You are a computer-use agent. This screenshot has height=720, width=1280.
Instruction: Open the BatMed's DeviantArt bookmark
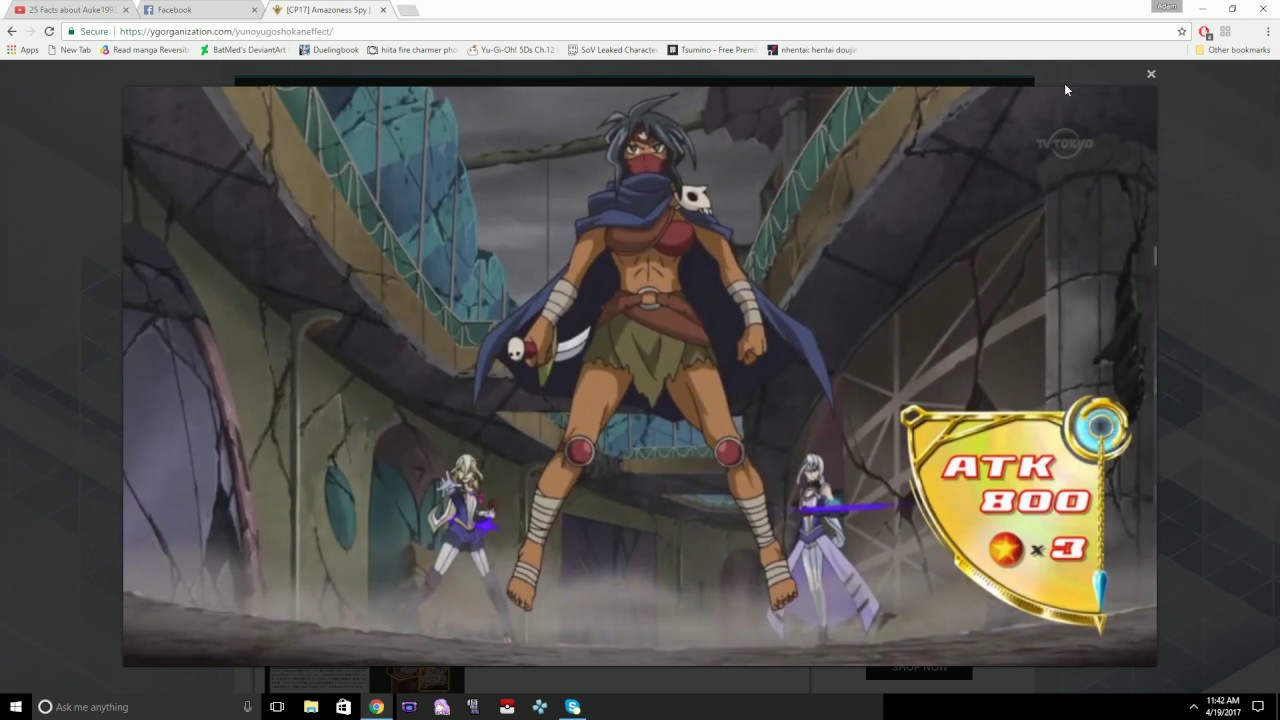click(243, 50)
